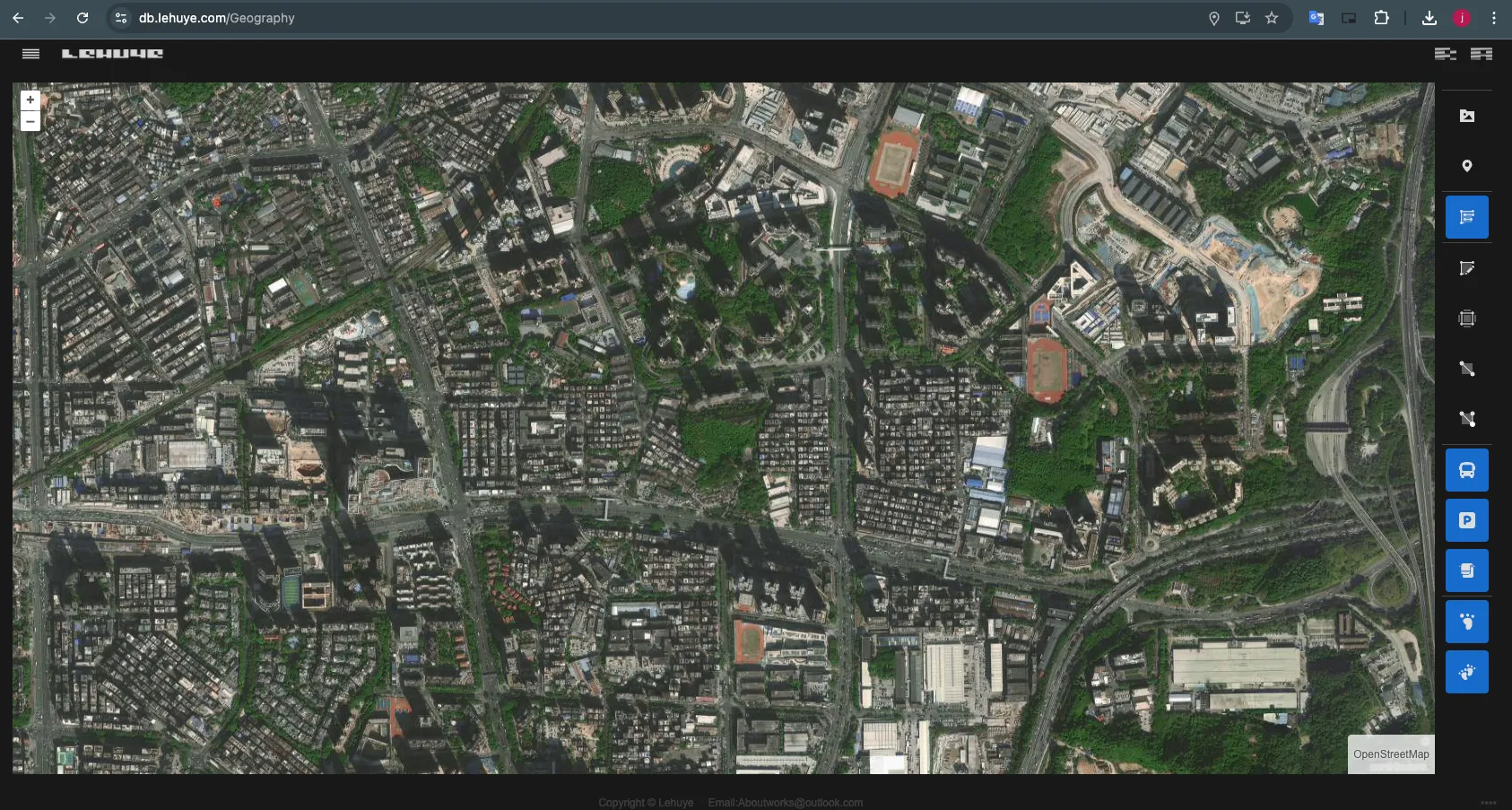Open the hamburger menu beside the Lehuye logo
The image size is (1512, 810).
(30, 54)
